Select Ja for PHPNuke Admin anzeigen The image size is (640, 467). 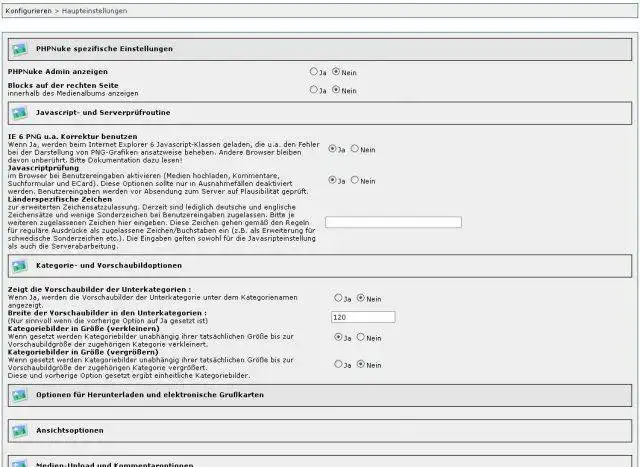coord(313,71)
